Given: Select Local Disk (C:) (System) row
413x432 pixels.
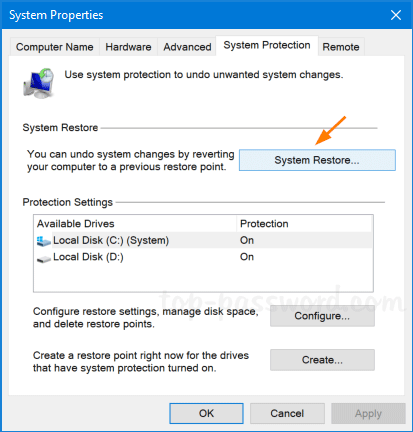Looking at the screenshot, I should tap(203, 240).
